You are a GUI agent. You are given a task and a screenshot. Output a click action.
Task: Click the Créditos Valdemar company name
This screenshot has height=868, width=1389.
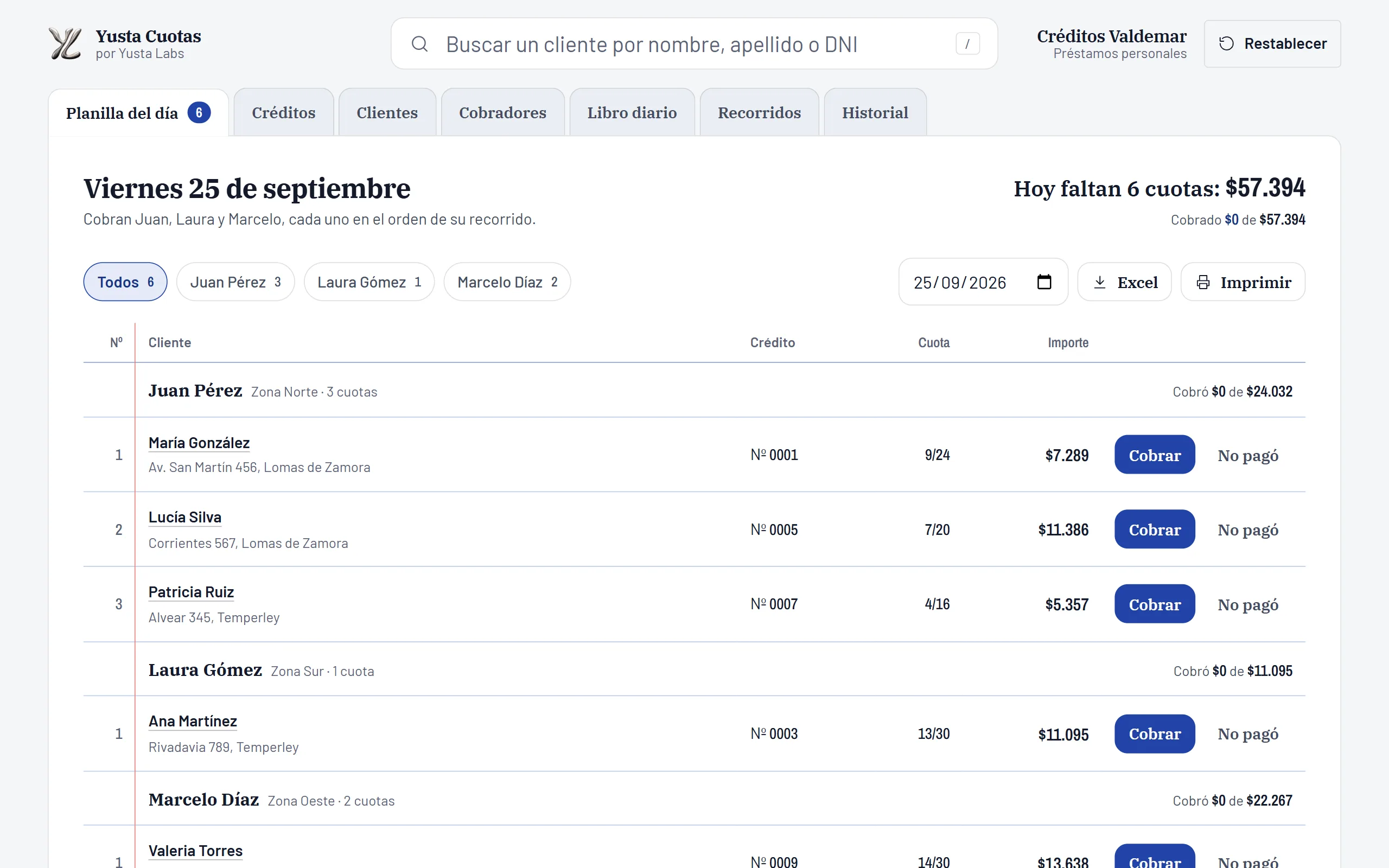(x=1111, y=36)
